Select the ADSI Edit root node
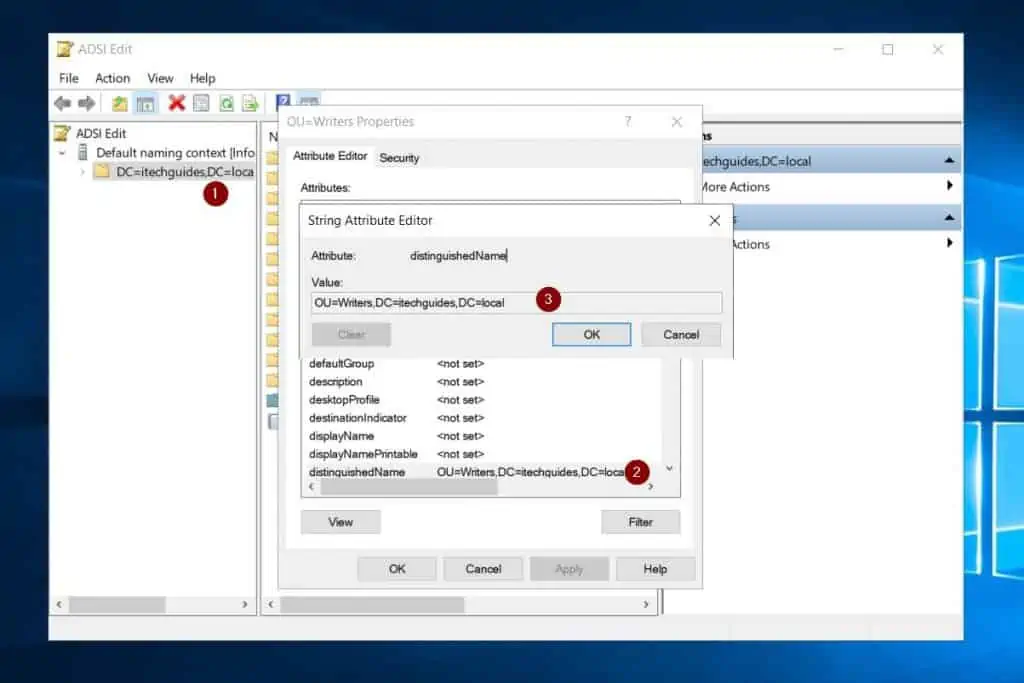The height and width of the screenshot is (683, 1024). (98, 133)
